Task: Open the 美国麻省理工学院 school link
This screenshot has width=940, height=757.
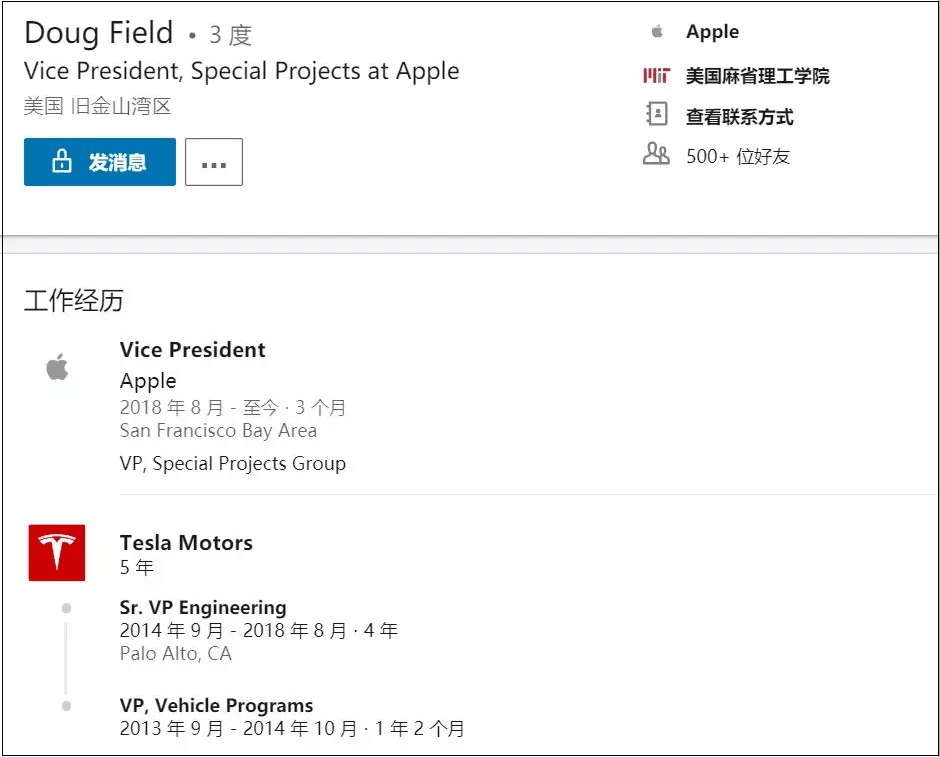Action: point(757,76)
